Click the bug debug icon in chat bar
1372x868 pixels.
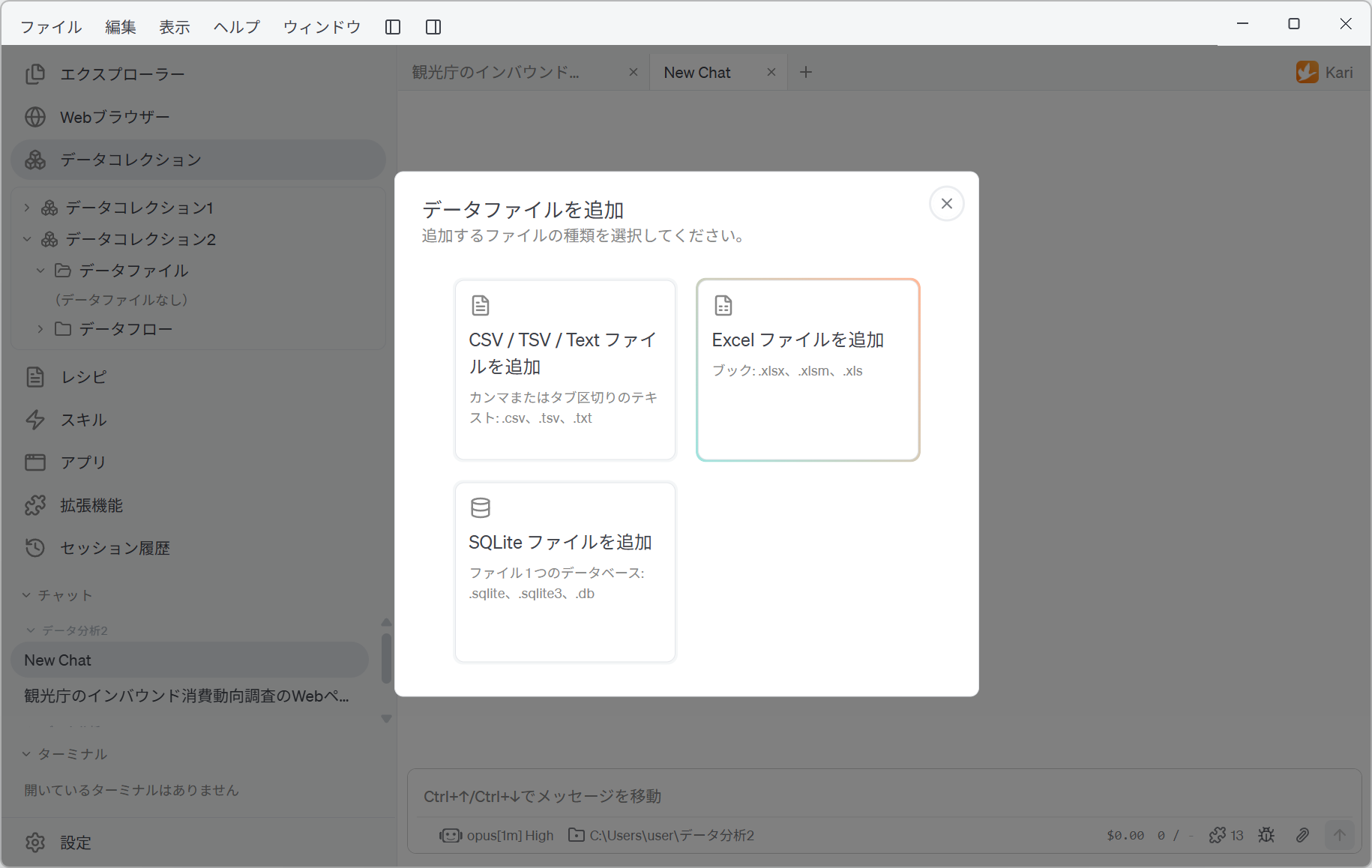click(x=1266, y=835)
